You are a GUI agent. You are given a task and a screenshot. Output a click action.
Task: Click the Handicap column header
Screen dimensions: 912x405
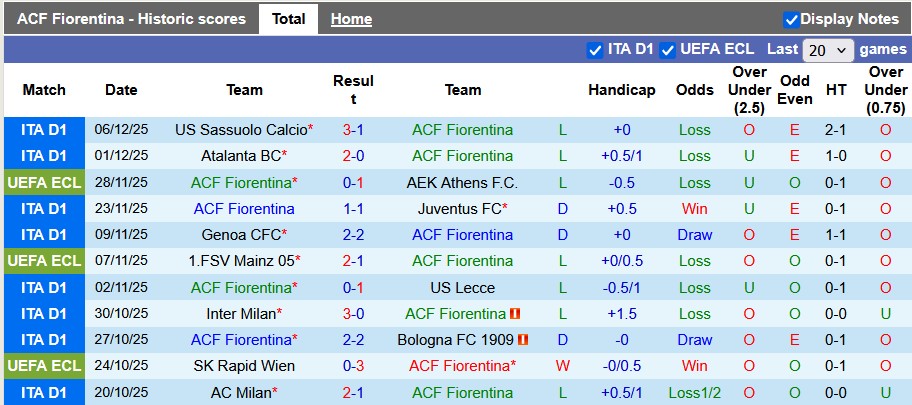(621, 90)
